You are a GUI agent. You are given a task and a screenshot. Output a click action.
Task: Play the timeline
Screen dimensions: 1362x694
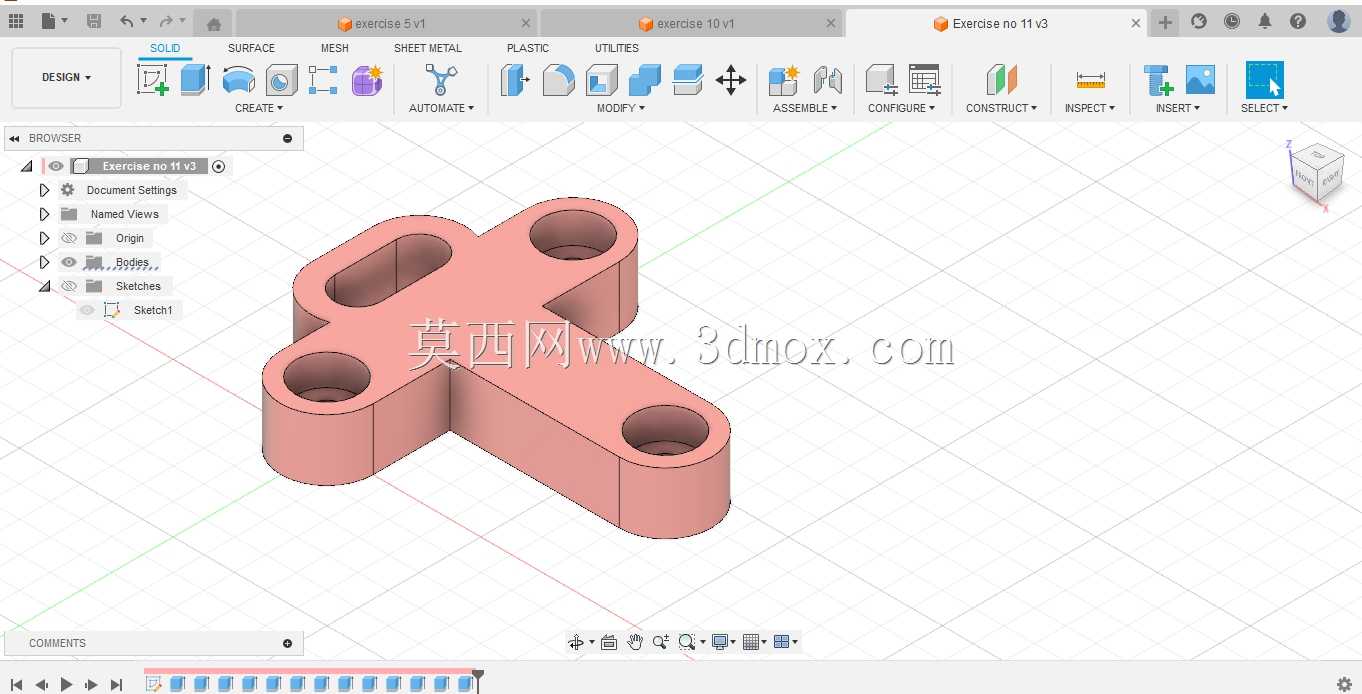point(66,684)
